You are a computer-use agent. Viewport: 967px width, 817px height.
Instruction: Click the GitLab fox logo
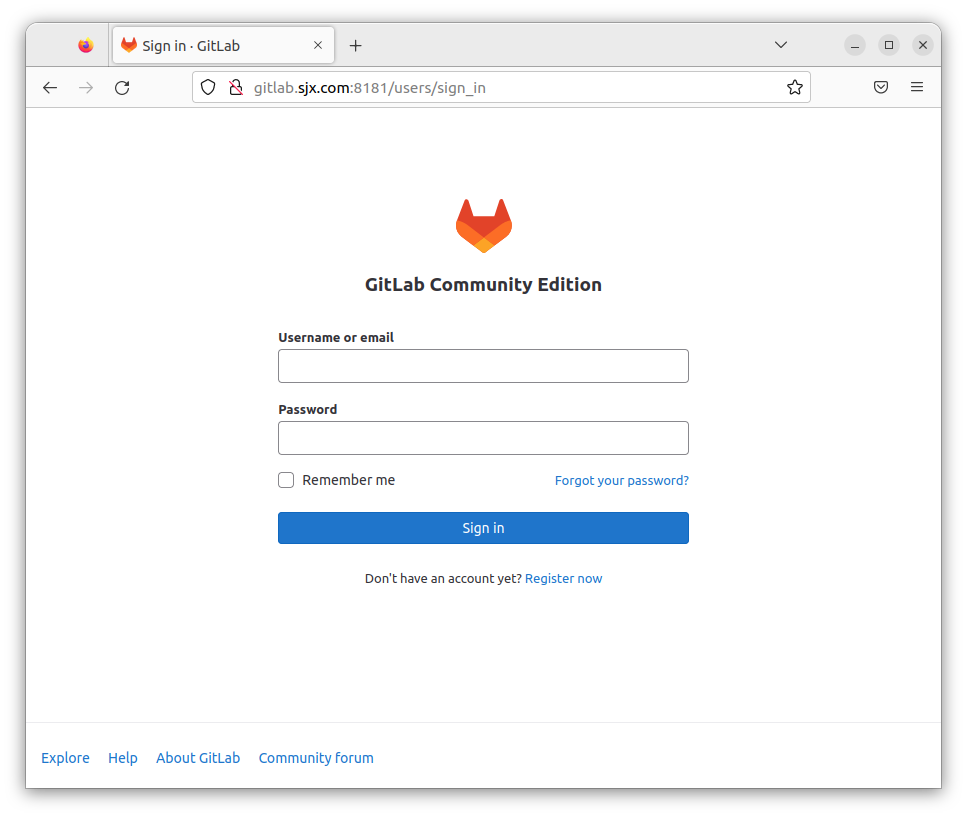point(484,226)
